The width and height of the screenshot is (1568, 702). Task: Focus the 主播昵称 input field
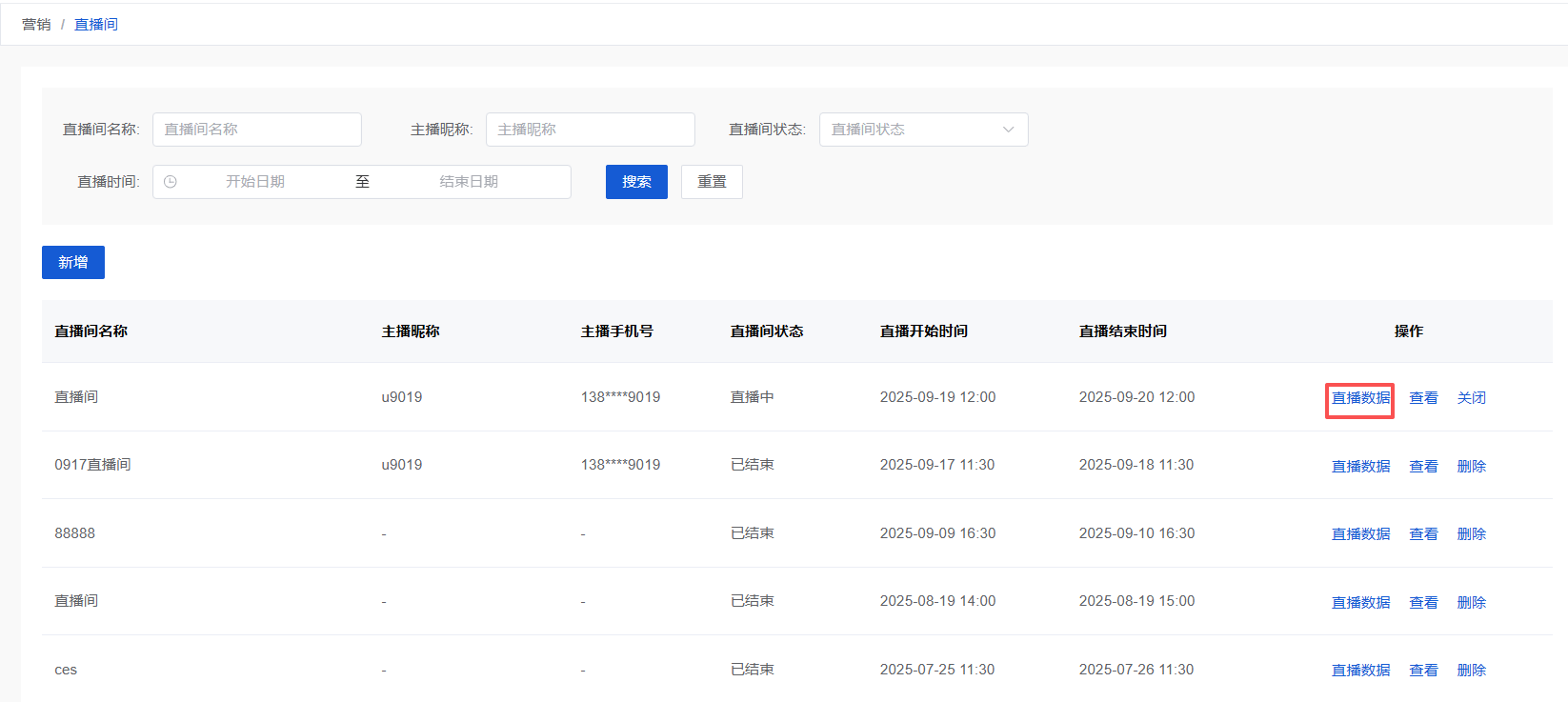(x=591, y=130)
